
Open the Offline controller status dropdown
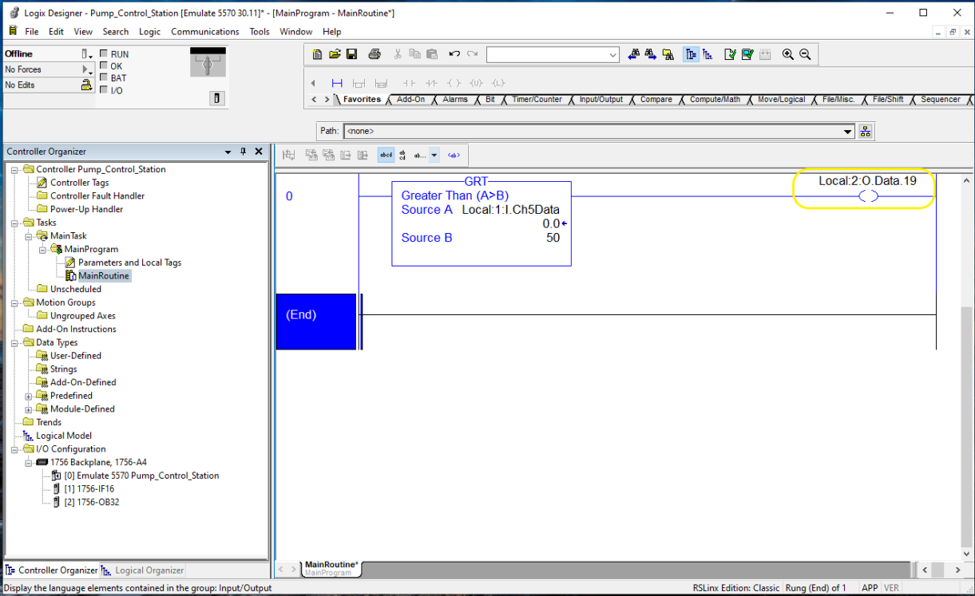pyautogui.click(x=86, y=54)
